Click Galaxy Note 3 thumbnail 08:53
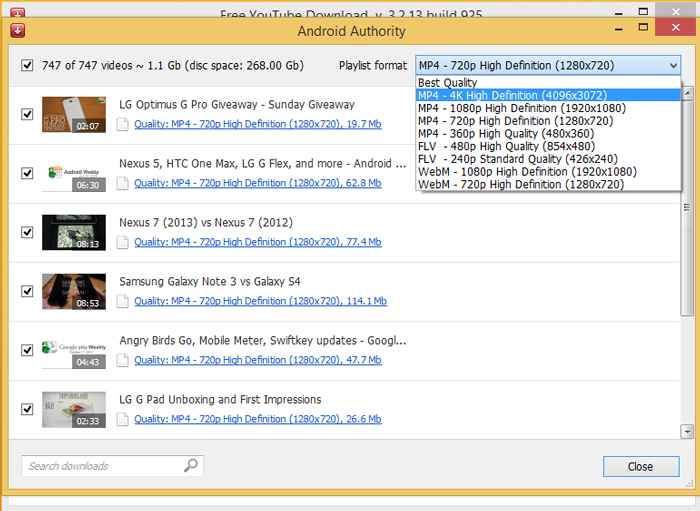This screenshot has height=511, width=700. coord(74,291)
